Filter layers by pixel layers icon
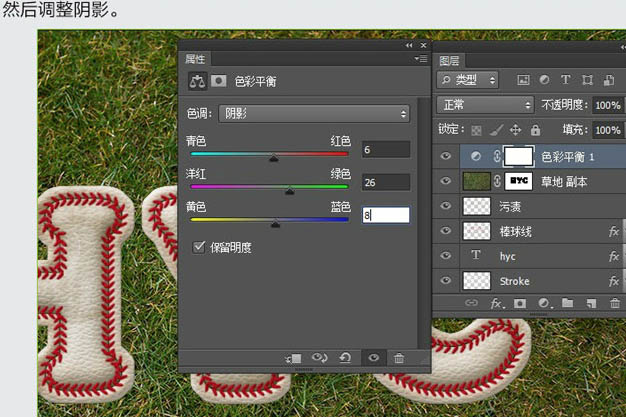 tap(523, 80)
